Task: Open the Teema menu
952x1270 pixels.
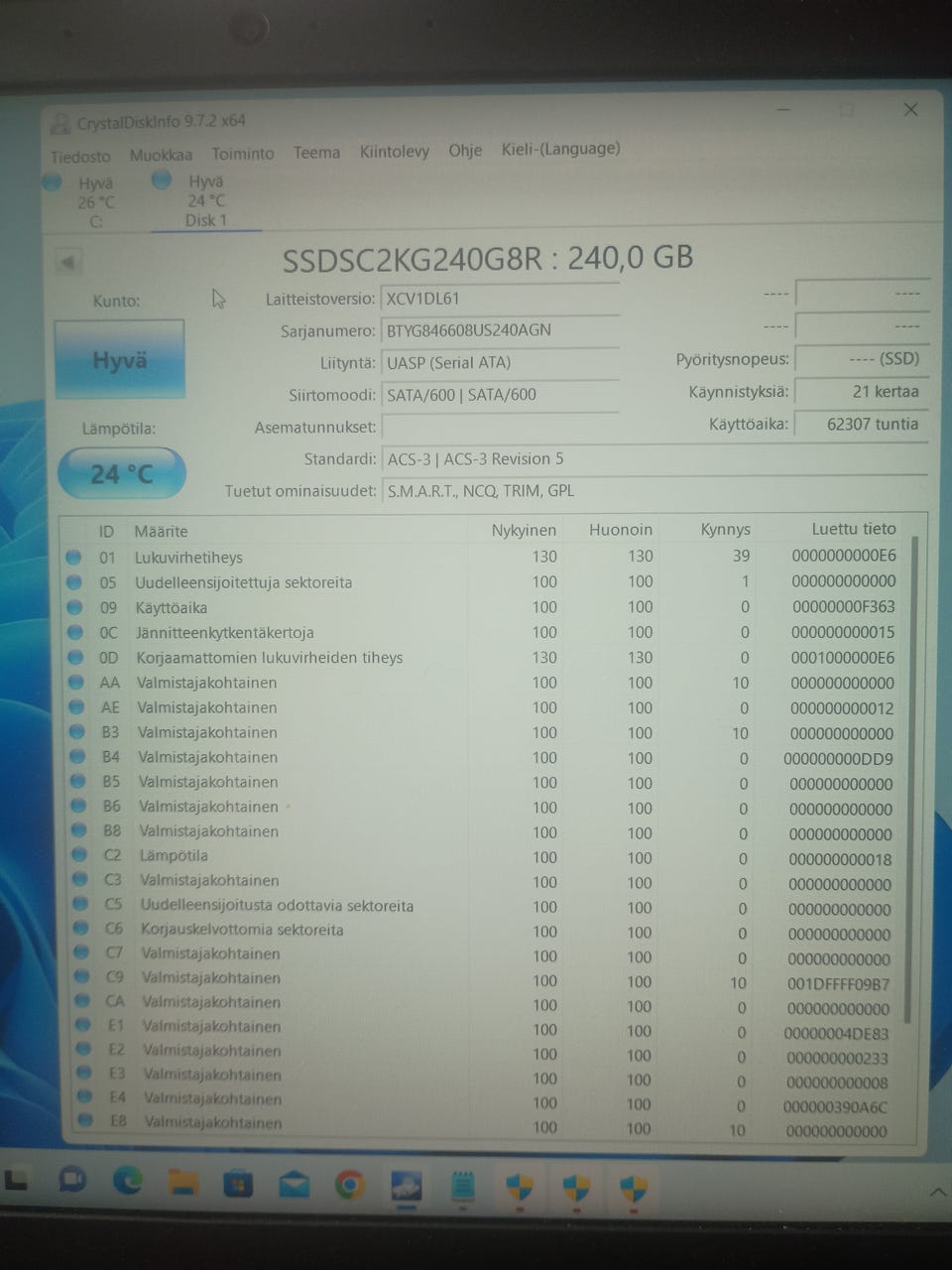Action: [x=316, y=152]
